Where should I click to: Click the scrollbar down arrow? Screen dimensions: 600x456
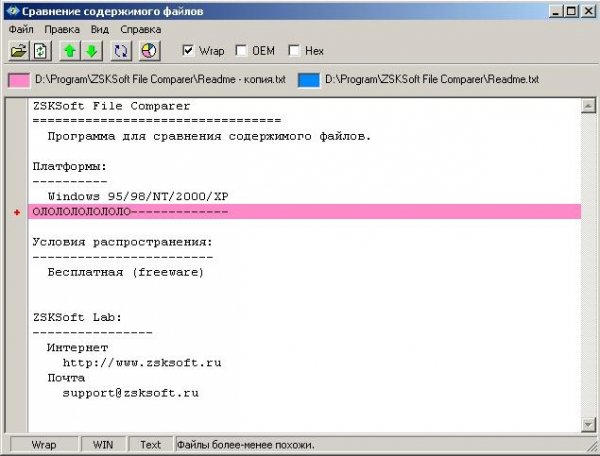tap(588, 424)
